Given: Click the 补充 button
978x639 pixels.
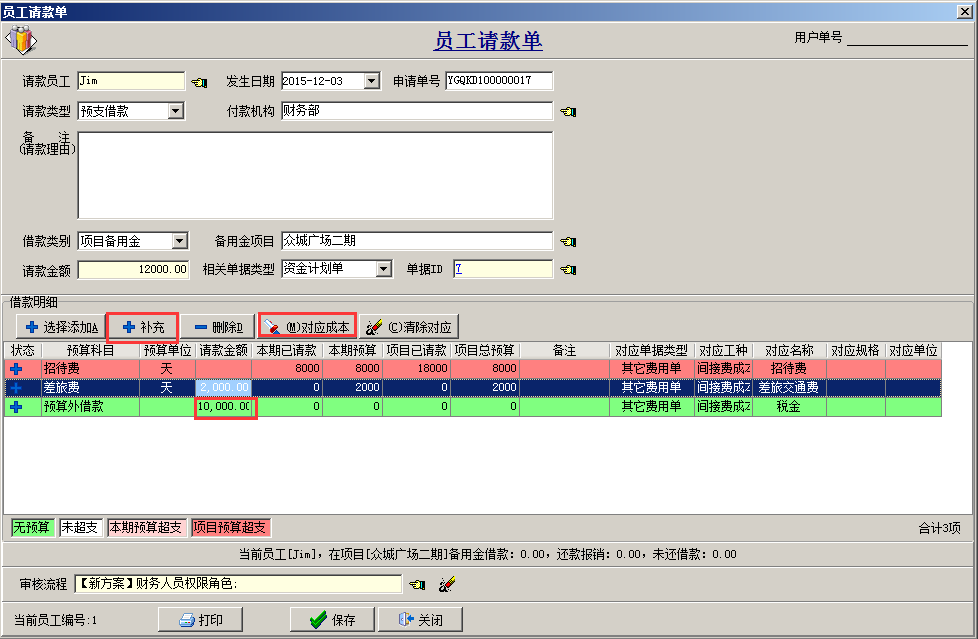Looking at the screenshot, I should (x=142, y=325).
